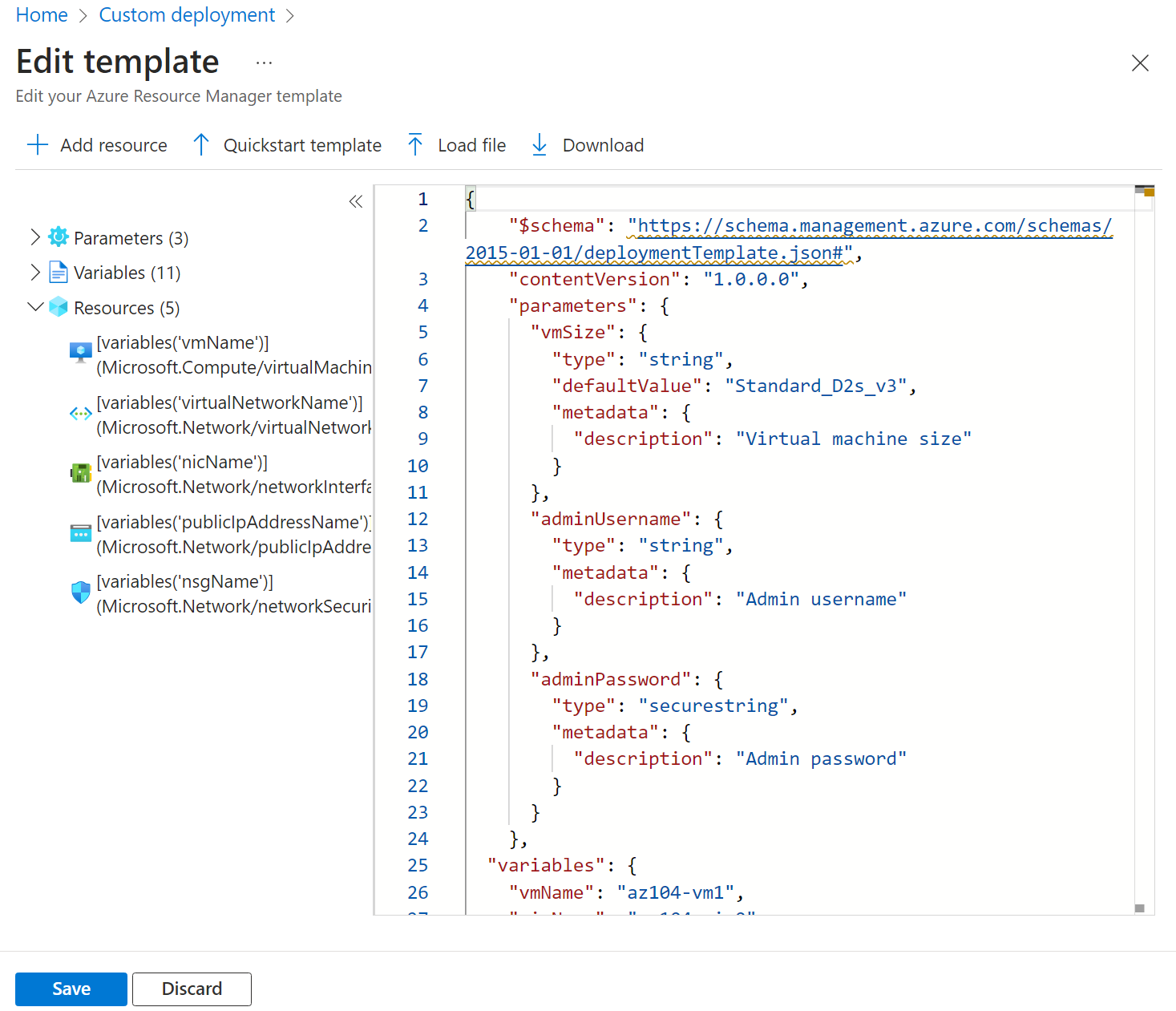Screen dimensions: 1176x1011
Task: Expand the Variables (11) node
Action: 35,273
